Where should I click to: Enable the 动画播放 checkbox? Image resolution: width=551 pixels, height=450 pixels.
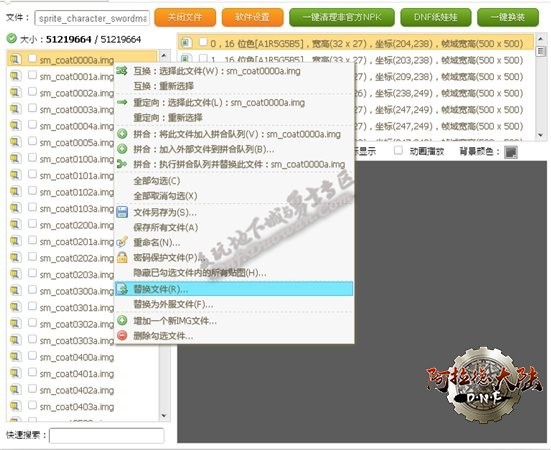pos(398,150)
